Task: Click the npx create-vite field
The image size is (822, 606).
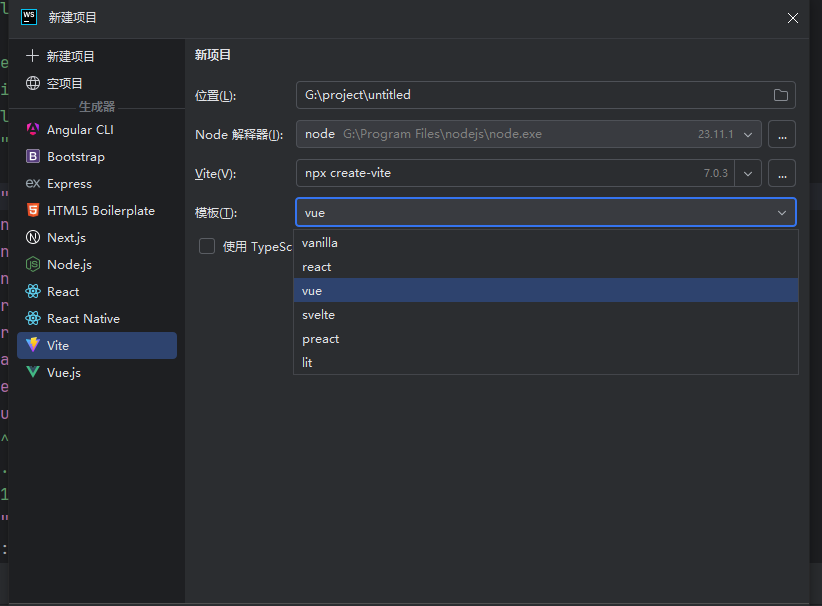Action: click(x=515, y=174)
